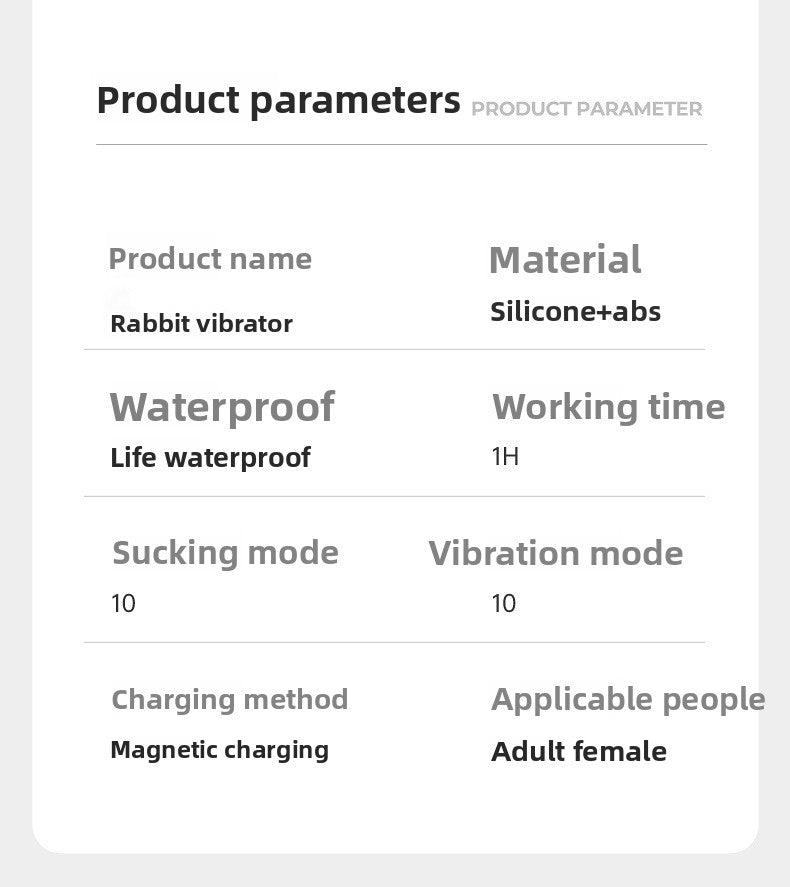Viewport: 790px width, 887px height.
Task: Click the Waterproof label
Action: coord(222,408)
